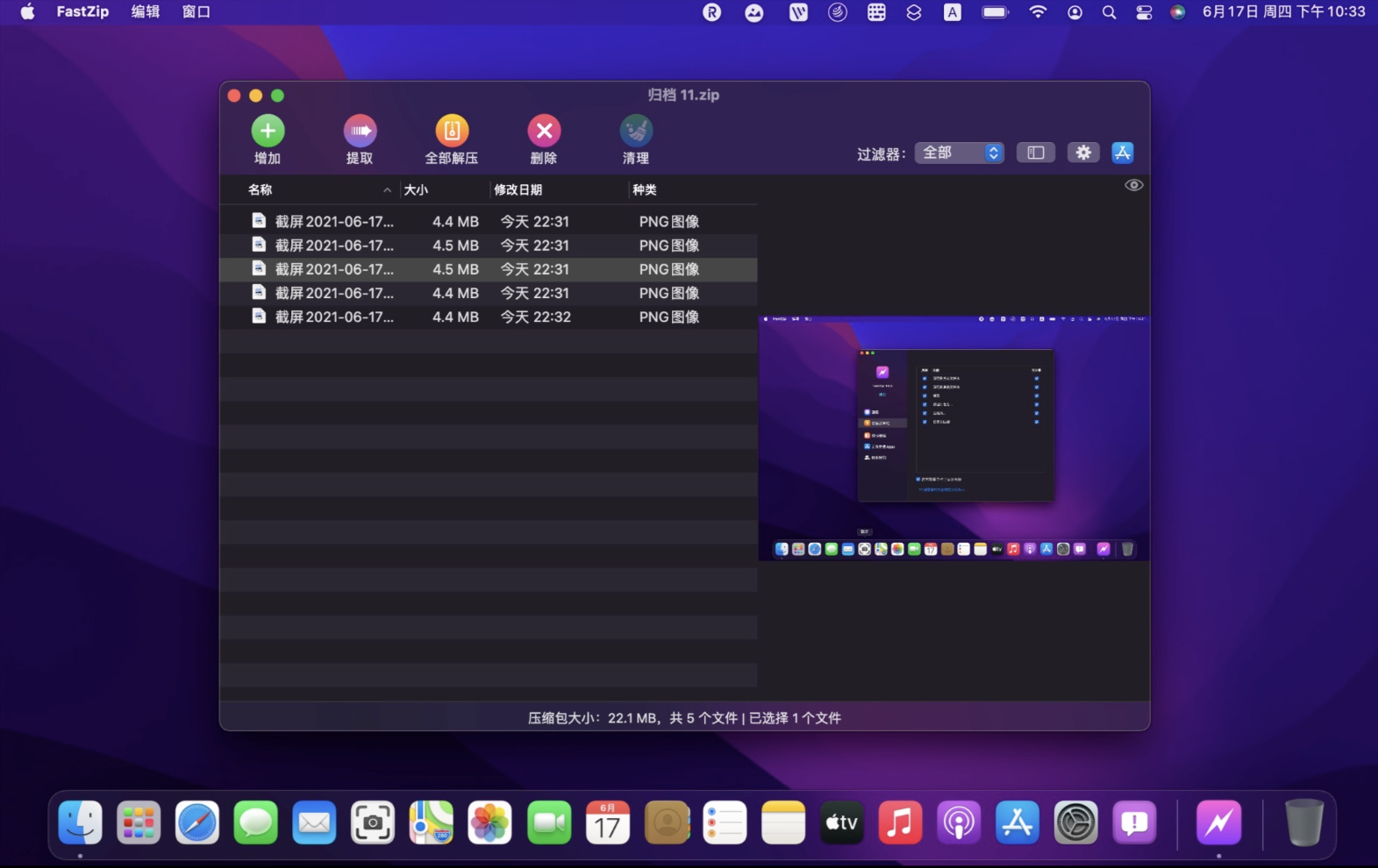
Task: Open Calendar from the Dock
Action: click(x=608, y=822)
